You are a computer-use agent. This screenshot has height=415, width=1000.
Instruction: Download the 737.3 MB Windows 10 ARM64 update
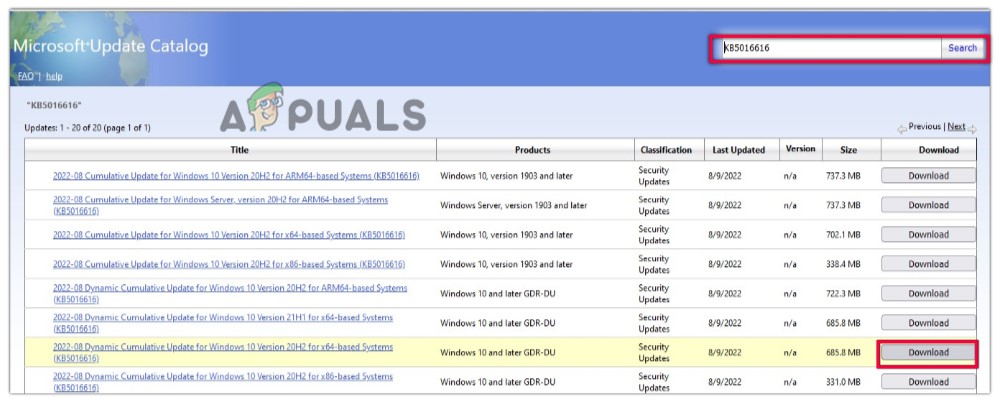[929, 176]
